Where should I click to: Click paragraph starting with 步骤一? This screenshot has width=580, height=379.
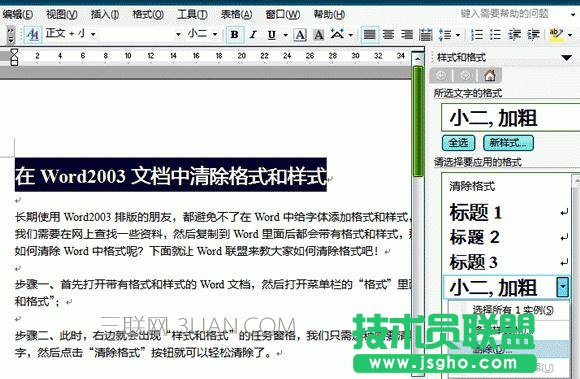point(213,293)
